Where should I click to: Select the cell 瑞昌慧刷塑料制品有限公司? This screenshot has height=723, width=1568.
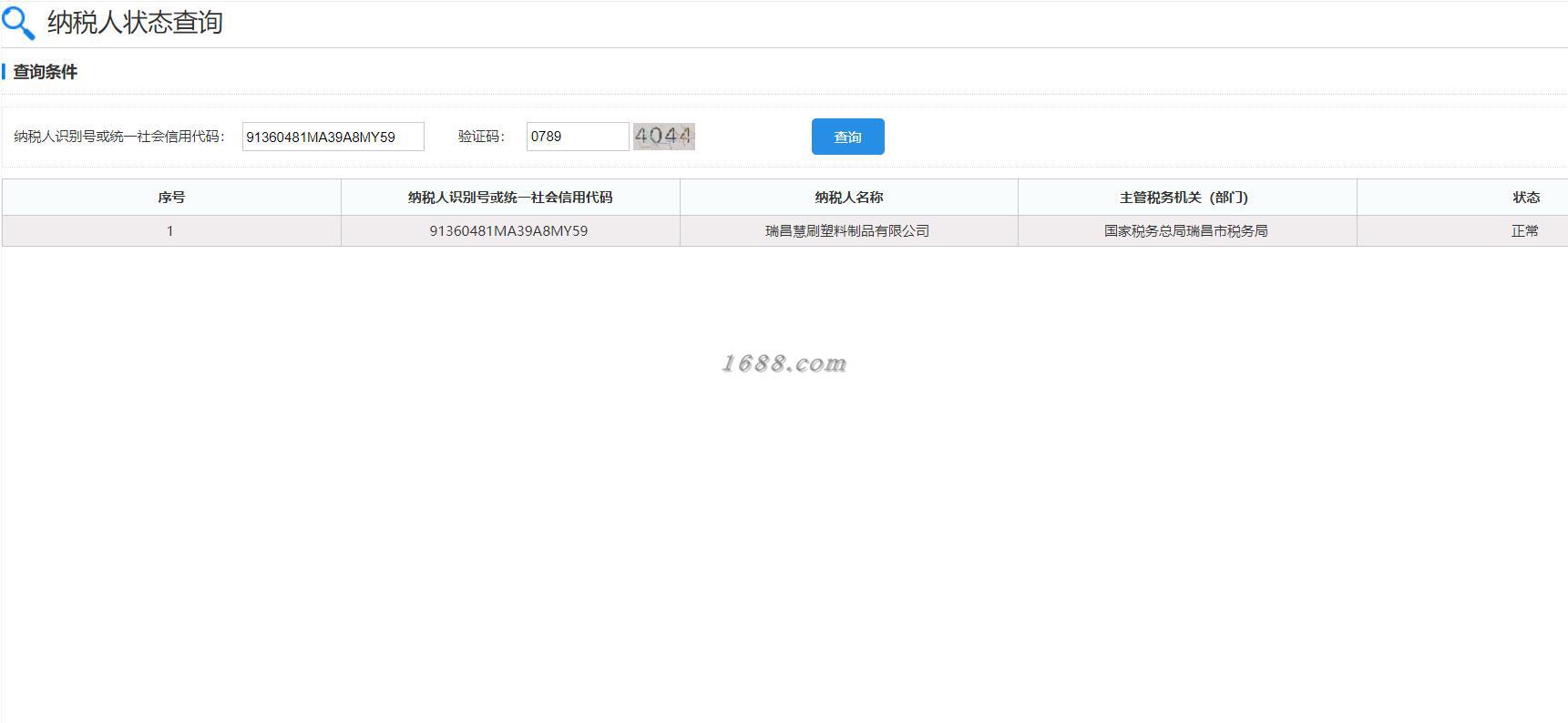pos(849,230)
